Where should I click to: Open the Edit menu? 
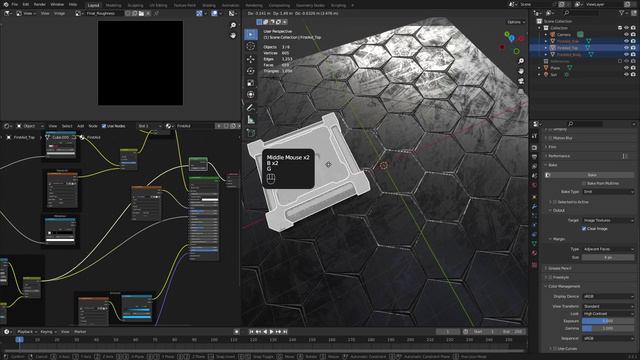point(26,4)
